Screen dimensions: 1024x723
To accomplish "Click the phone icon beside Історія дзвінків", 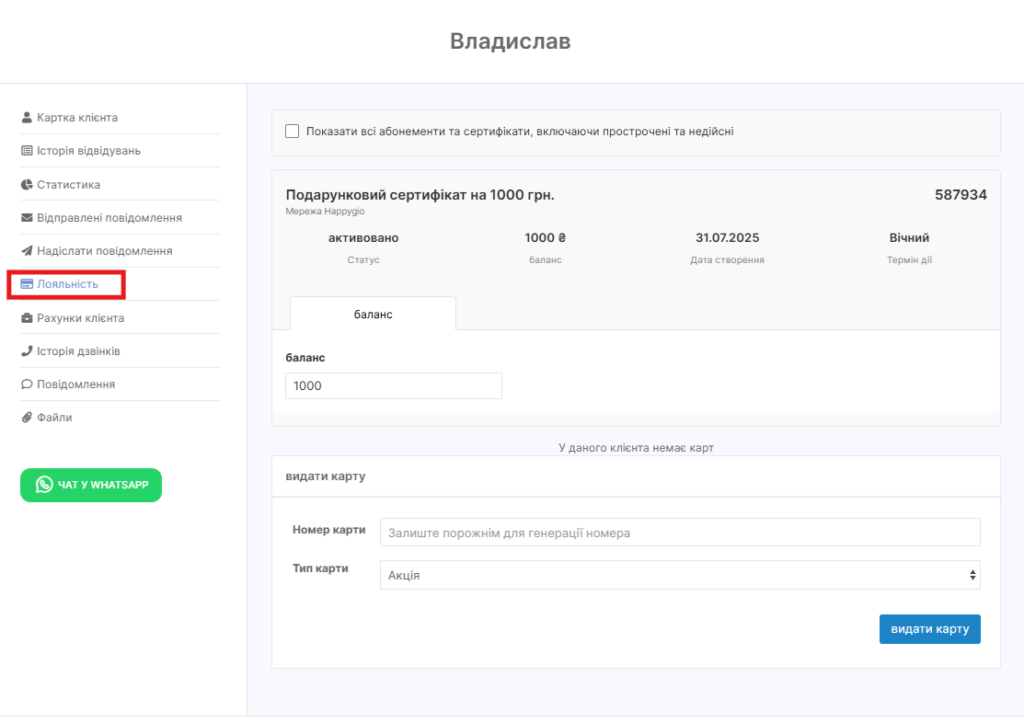I will click(x=27, y=351).
